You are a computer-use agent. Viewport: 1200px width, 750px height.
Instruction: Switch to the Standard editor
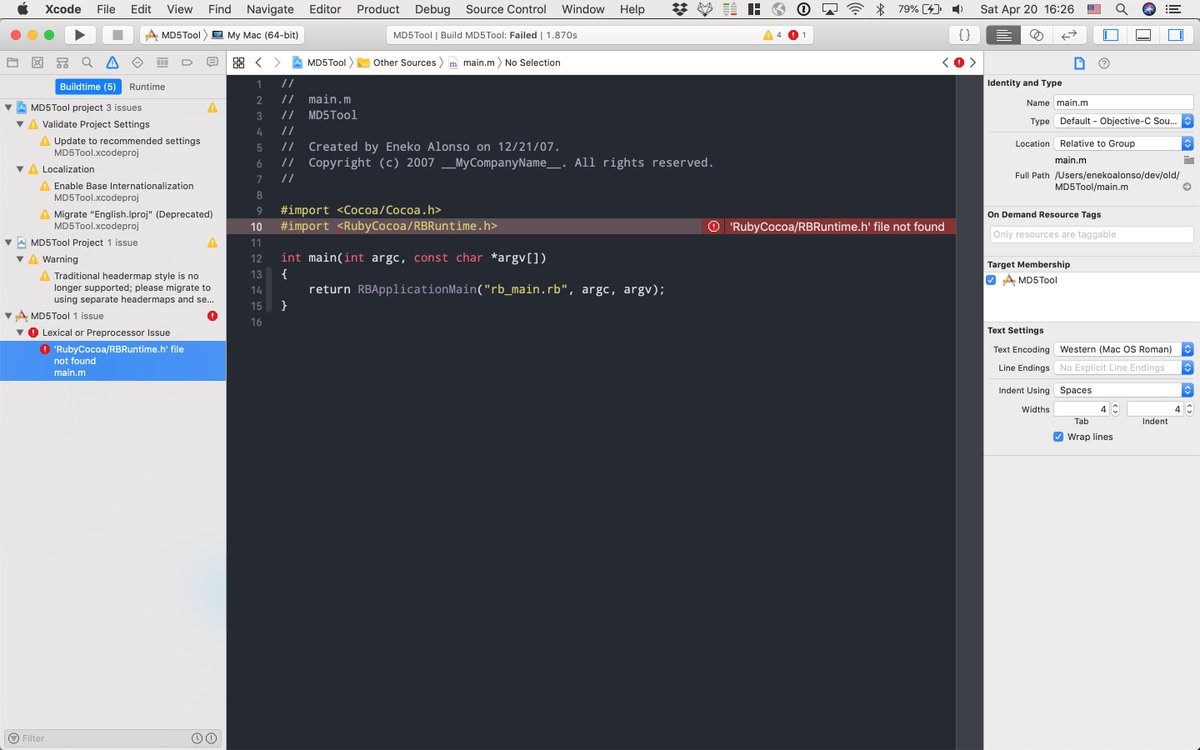click(x=1004, y=35)
